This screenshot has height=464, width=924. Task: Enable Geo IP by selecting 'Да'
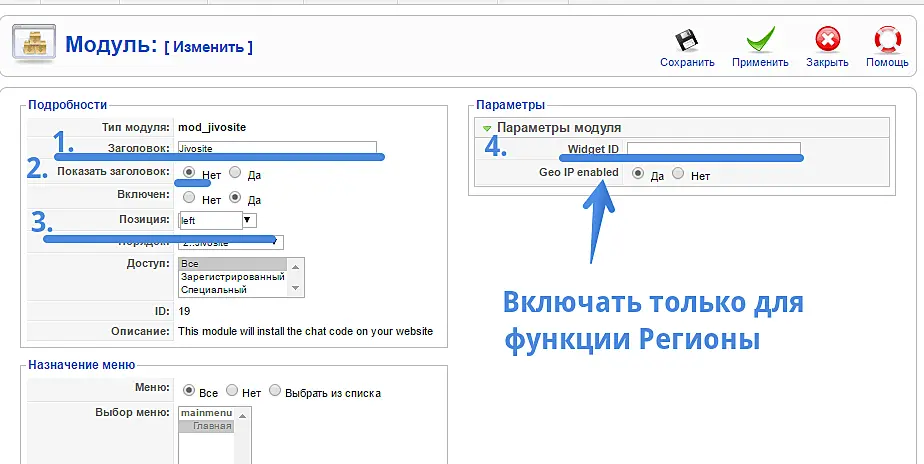pyautogui.click(x=638, y=174)
